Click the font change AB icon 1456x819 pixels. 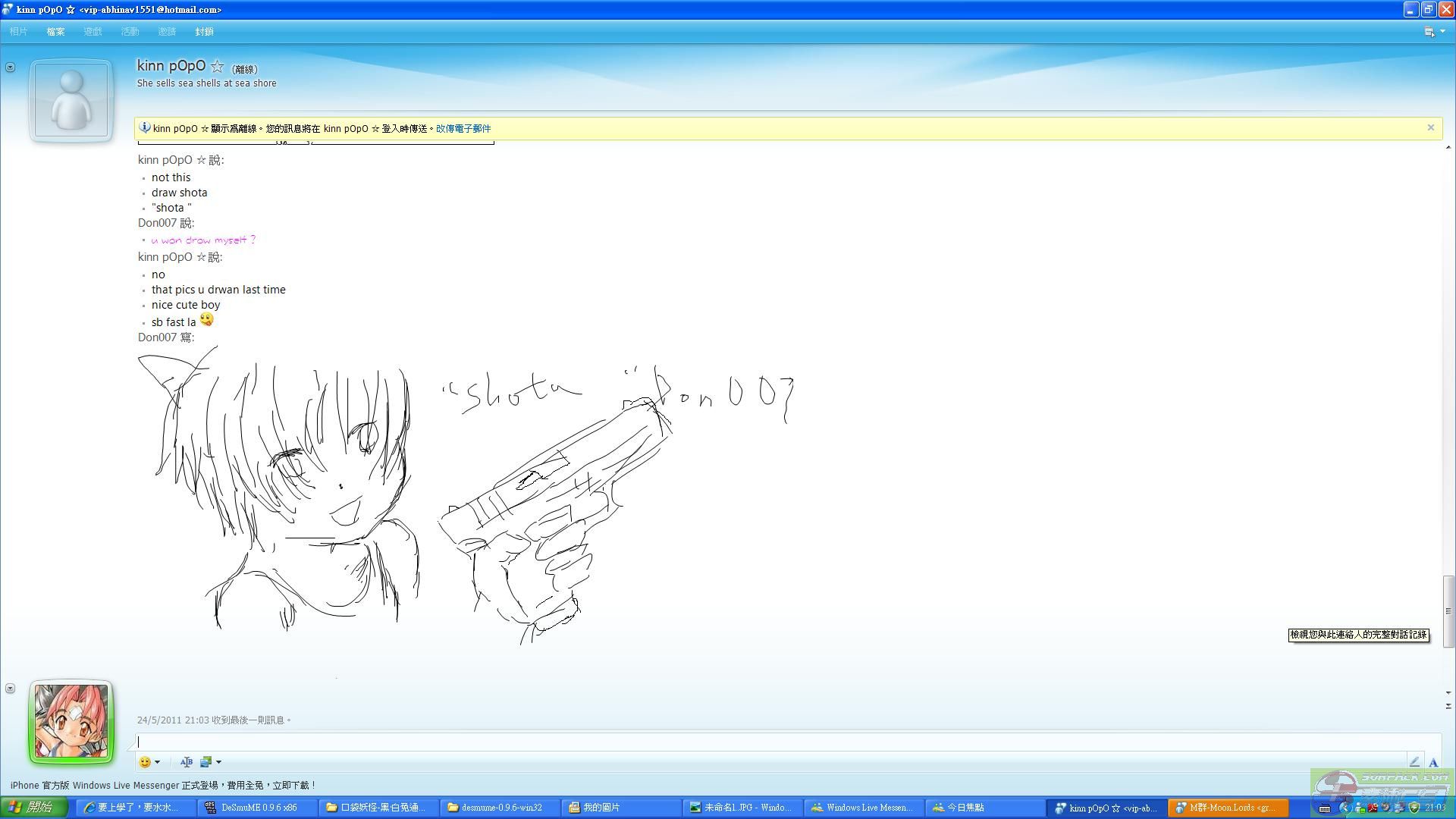click(x=187, y=762)
